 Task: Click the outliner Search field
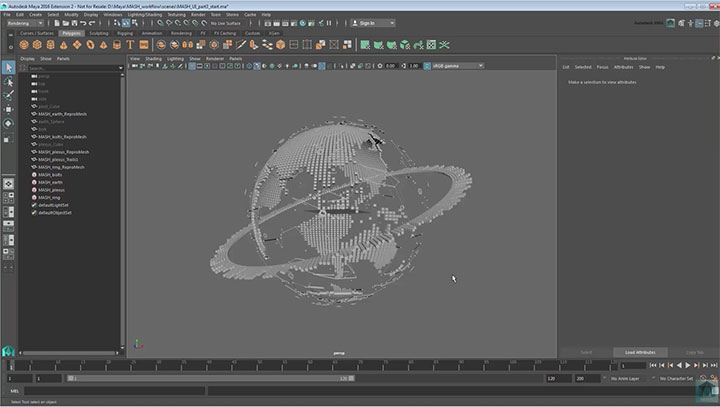tap(73, 68)
